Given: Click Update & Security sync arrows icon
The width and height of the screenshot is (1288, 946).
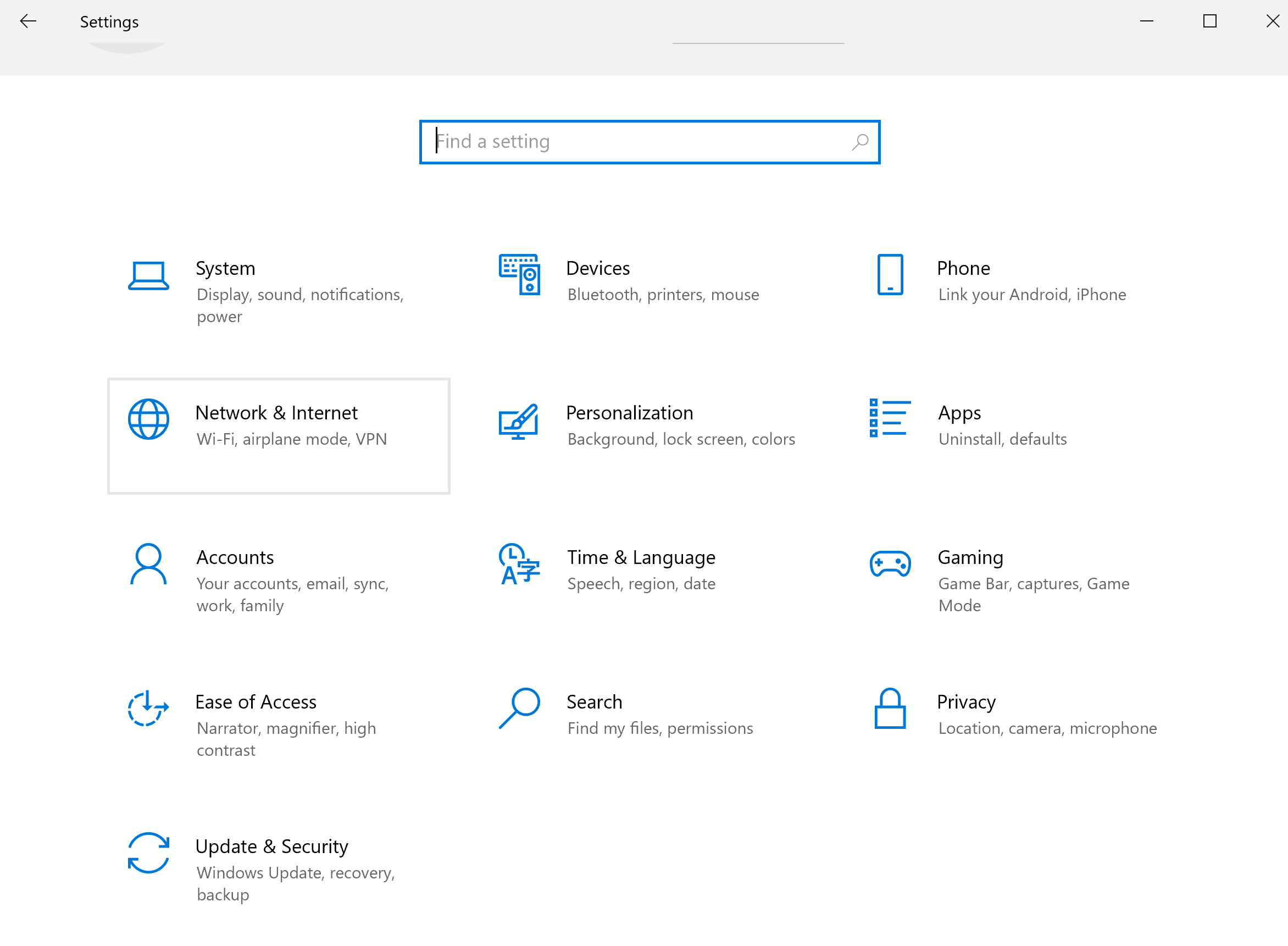Looking at the screenshot, I should [148, 853].
